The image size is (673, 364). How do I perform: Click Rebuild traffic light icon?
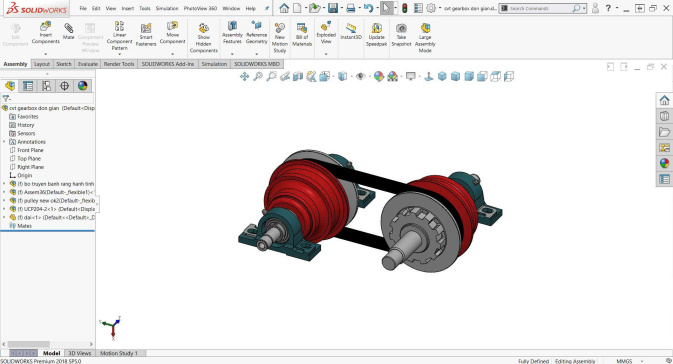tap(405, 8)
